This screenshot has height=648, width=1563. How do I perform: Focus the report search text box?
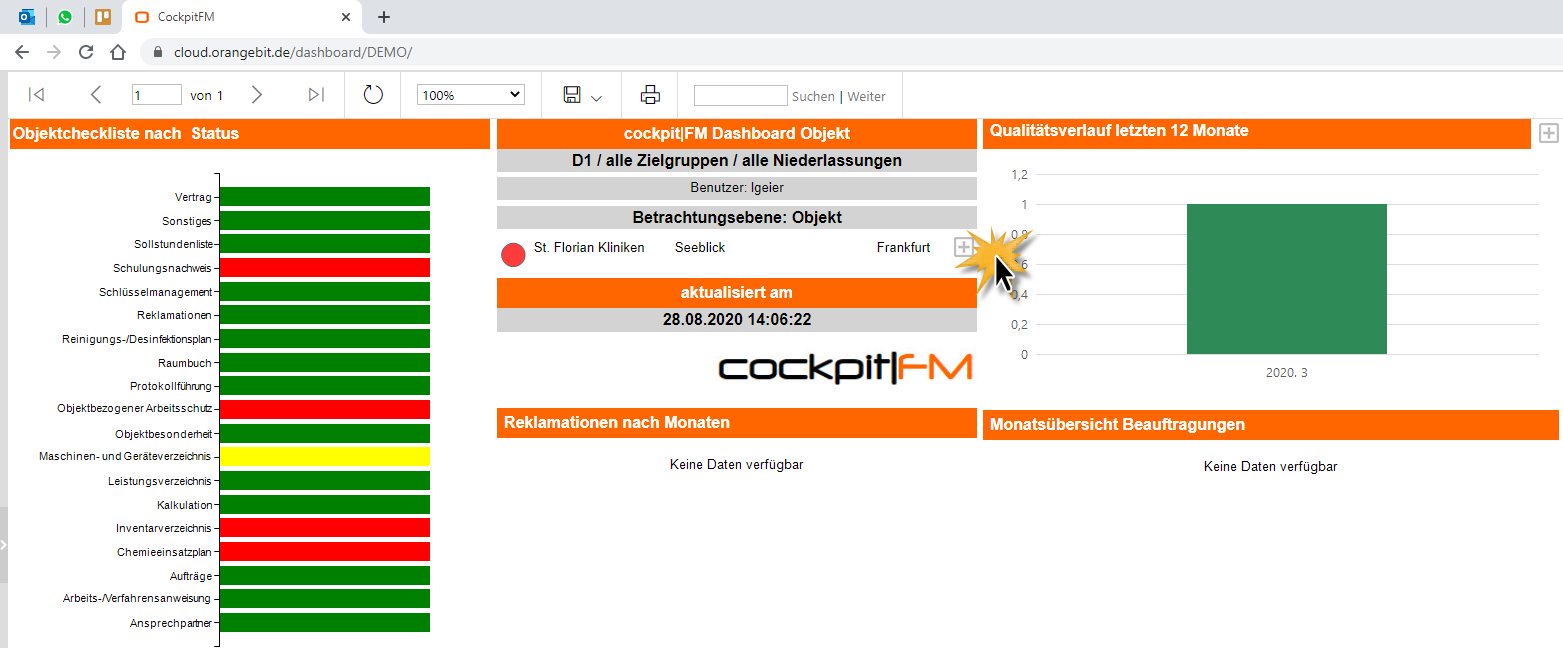pos(740,96)
